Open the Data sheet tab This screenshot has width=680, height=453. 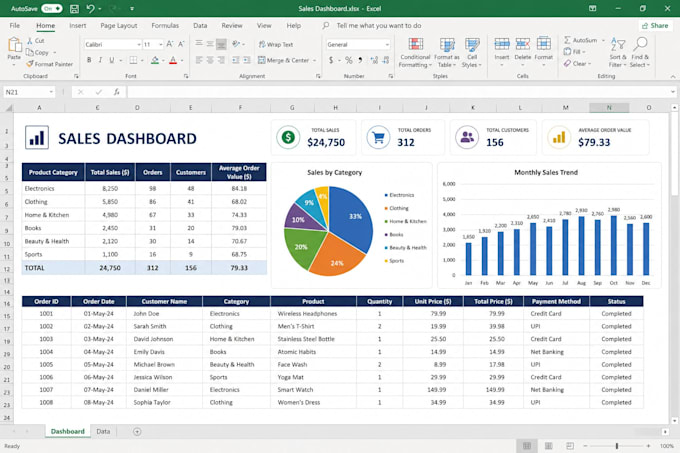(103, 431)
